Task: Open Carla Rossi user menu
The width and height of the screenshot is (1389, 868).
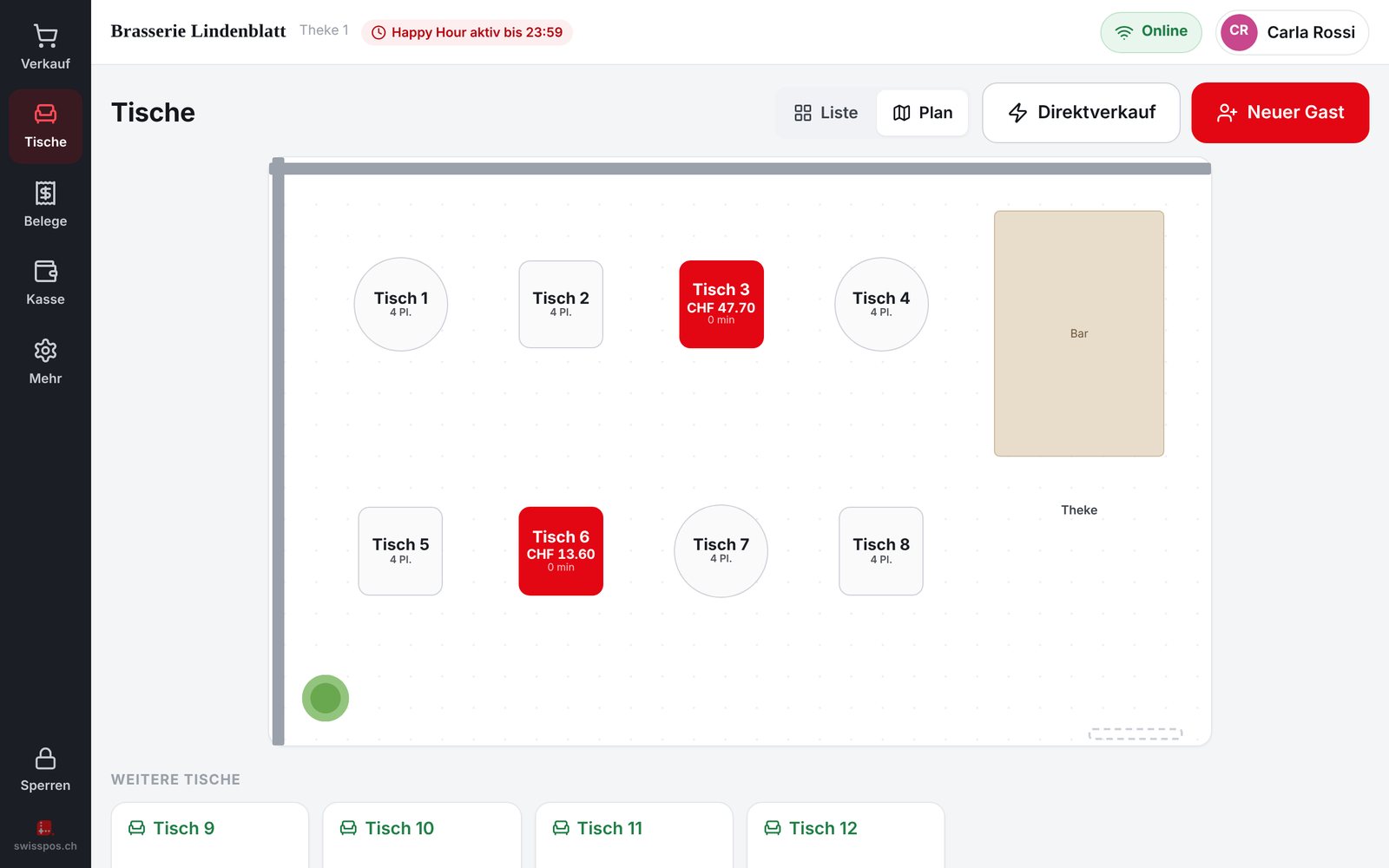Action: pyautogui.click(x=1292, y=32)
